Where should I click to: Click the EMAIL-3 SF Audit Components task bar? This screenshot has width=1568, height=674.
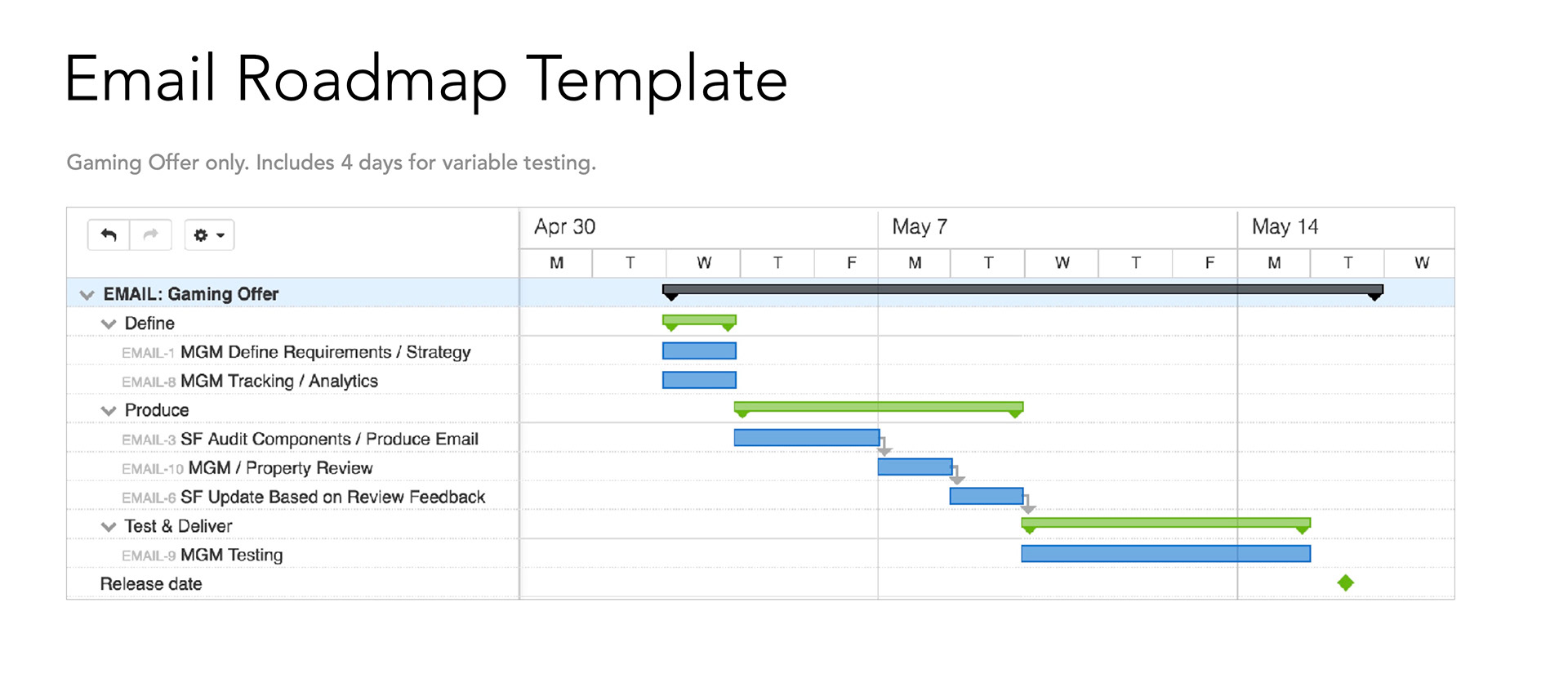point(806,438)
